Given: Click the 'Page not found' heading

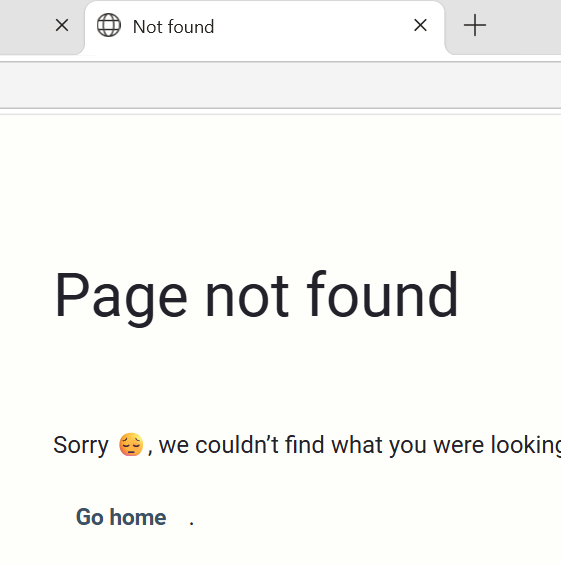Looking at the screenshot, I should tap(256, 296).
